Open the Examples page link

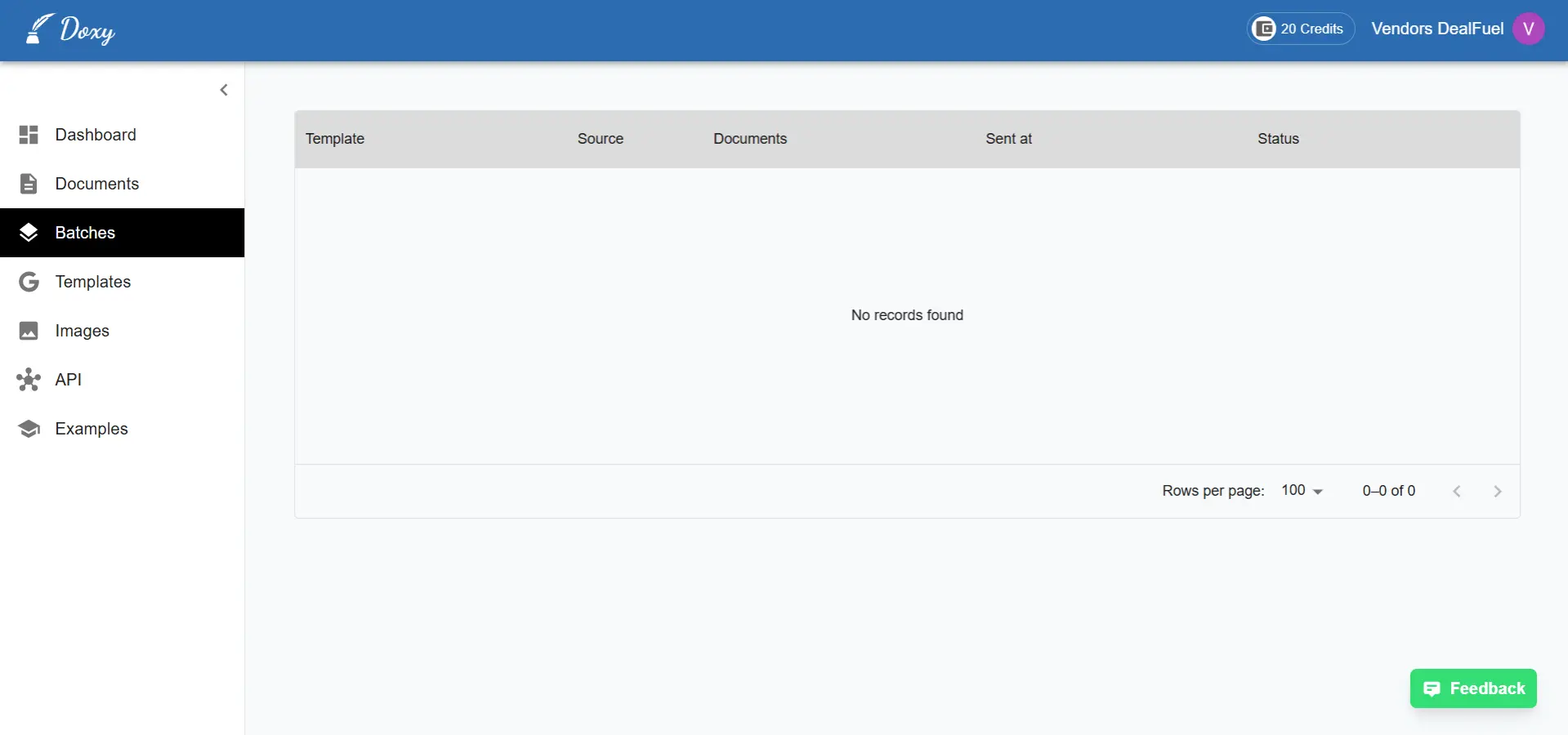coord(91,428)
